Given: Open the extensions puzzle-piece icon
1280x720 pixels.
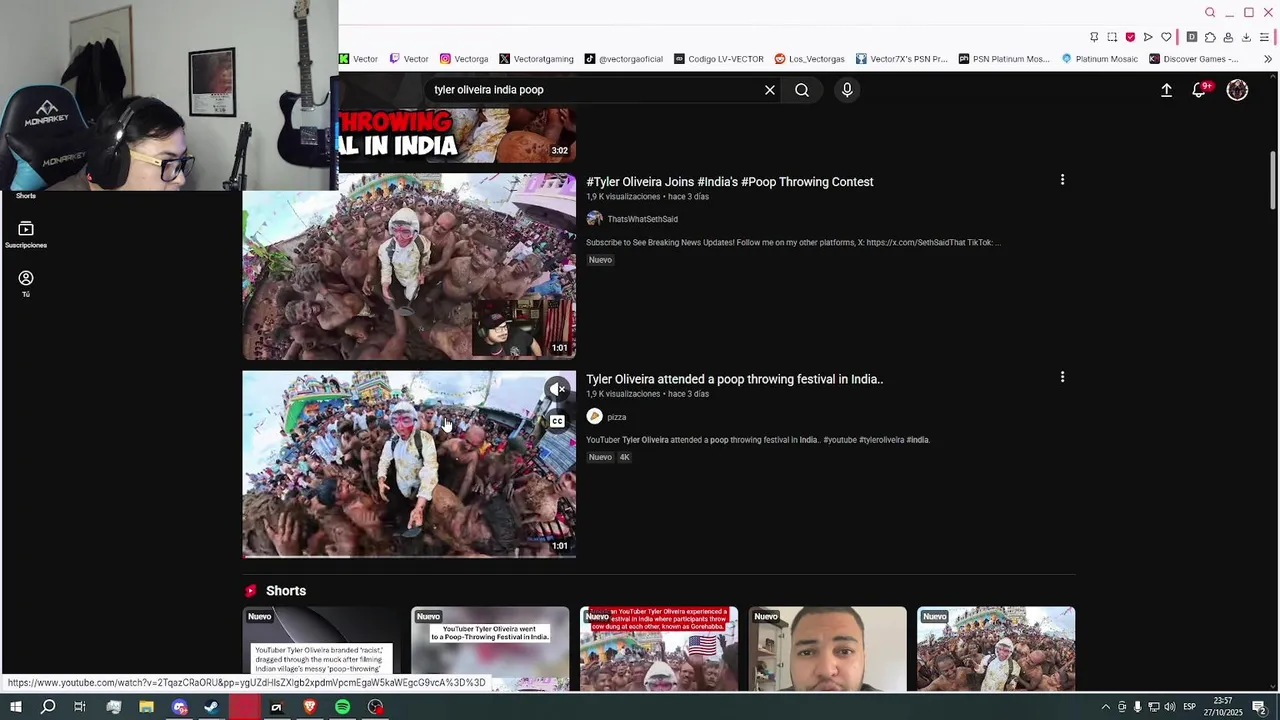Looking at the screenshot, I should 1210,37.
